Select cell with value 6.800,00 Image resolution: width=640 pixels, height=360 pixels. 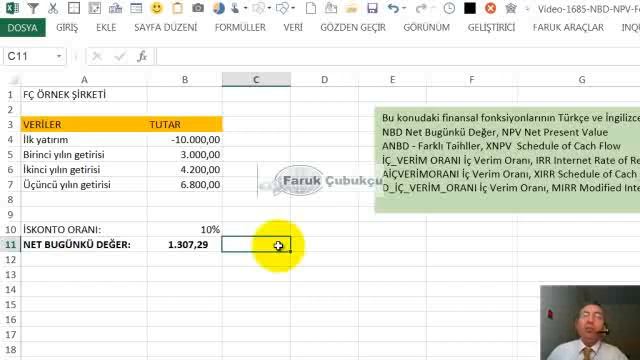coord(185,184)
